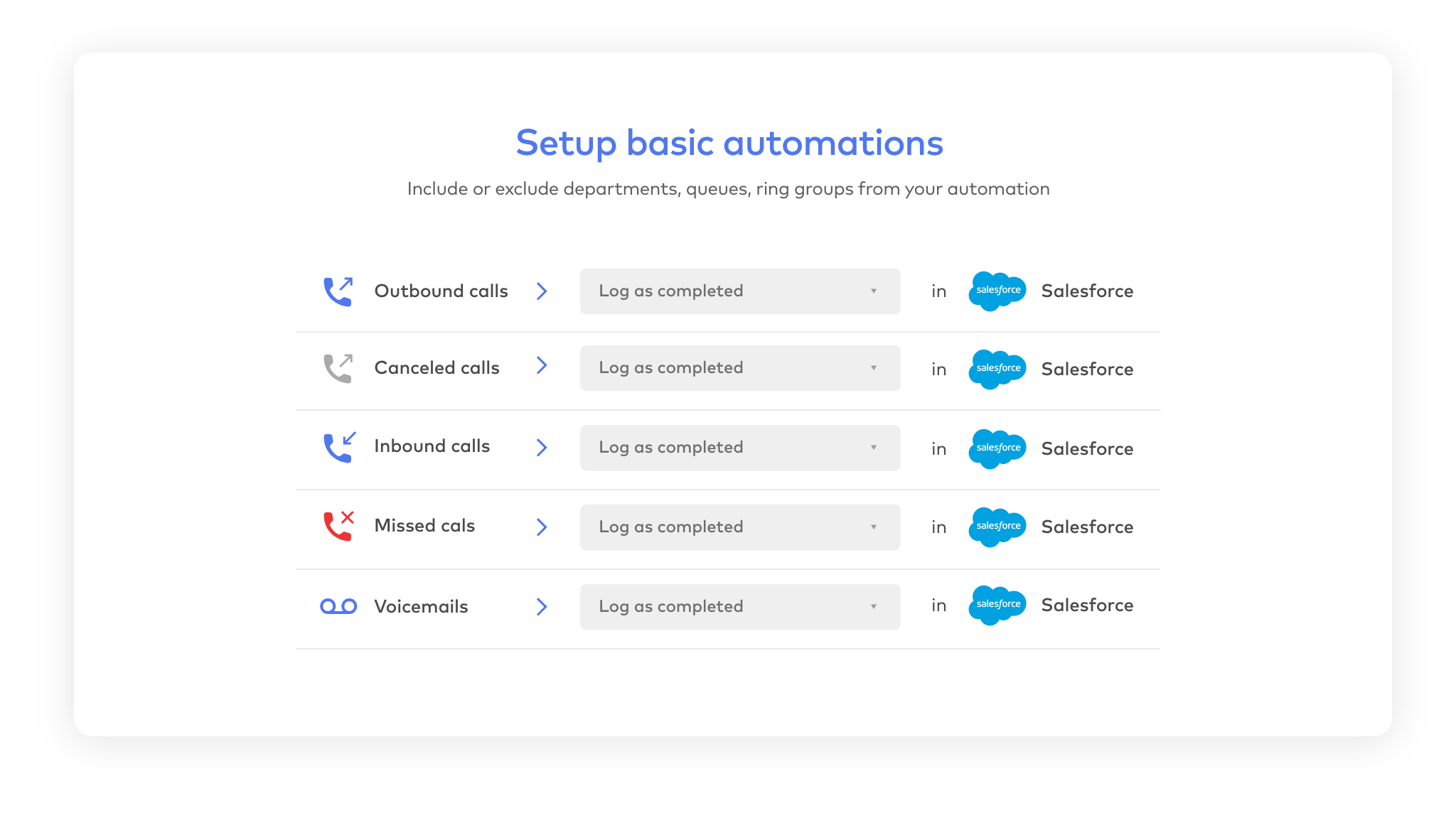This screenshot has height=813, width=1456.
Task: Open the Canceled calls action dropdown
Action: pos(739,368)
